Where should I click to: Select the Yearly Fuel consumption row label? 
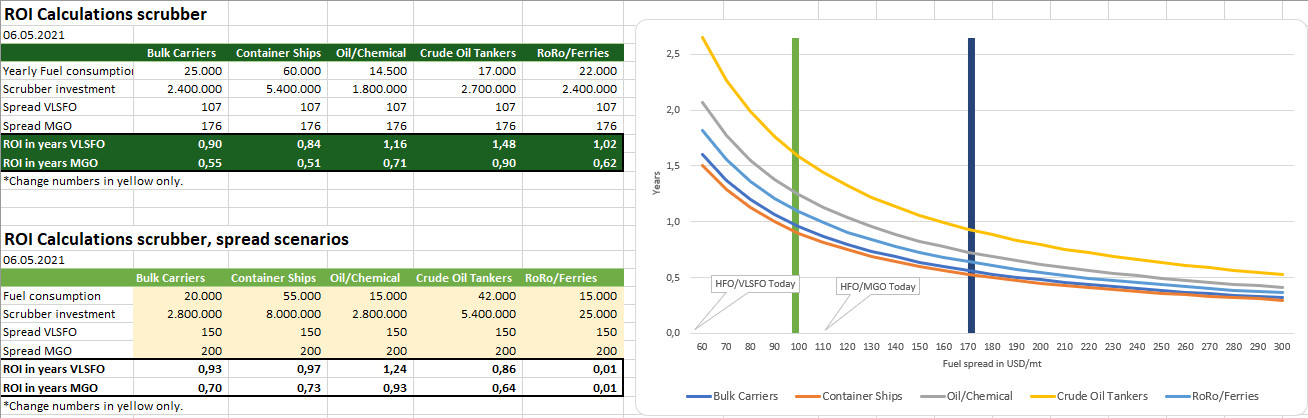pos(68,71)
